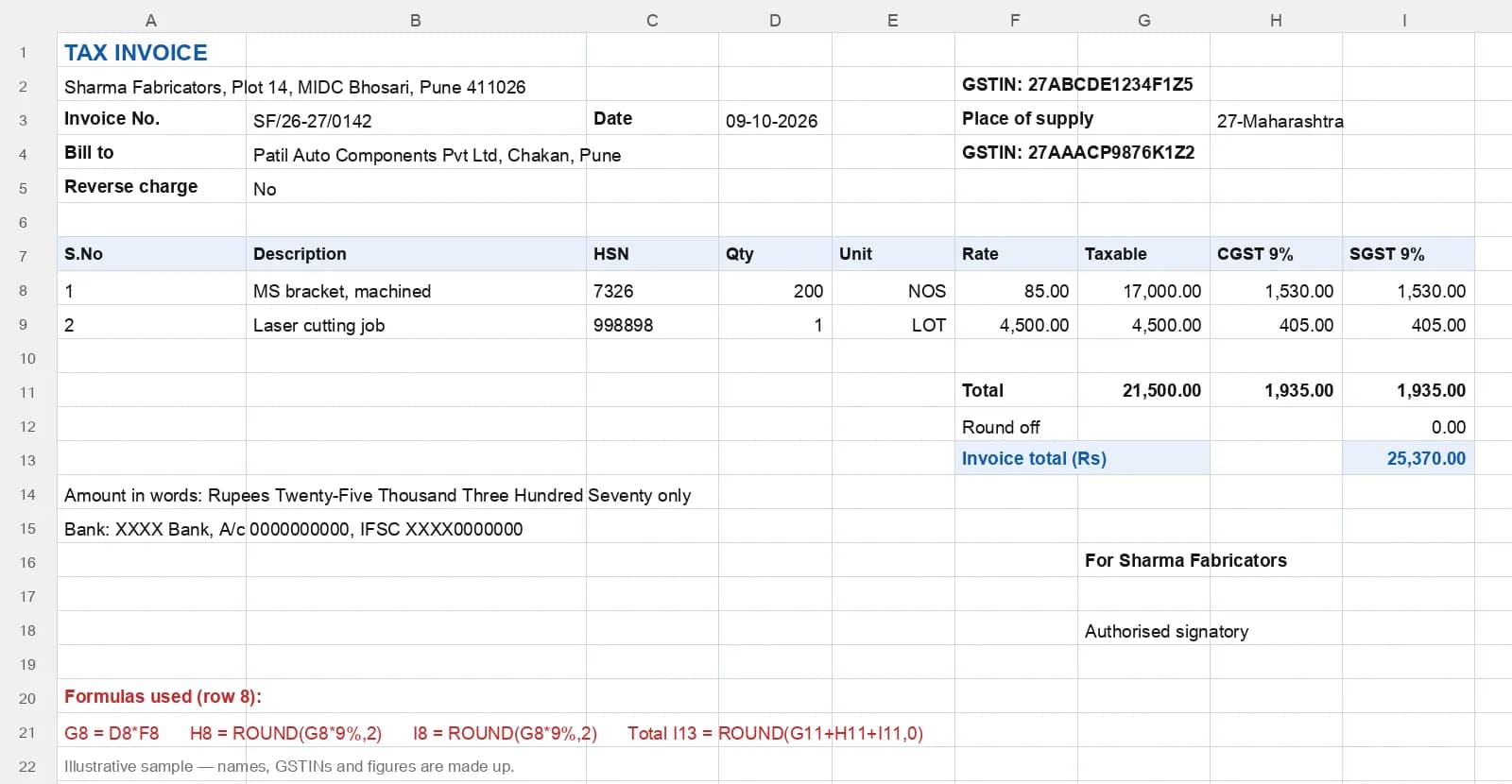Select the seller GSTIN 27ABCDE1234F1Z5 cell

[x=1077, y=84]
